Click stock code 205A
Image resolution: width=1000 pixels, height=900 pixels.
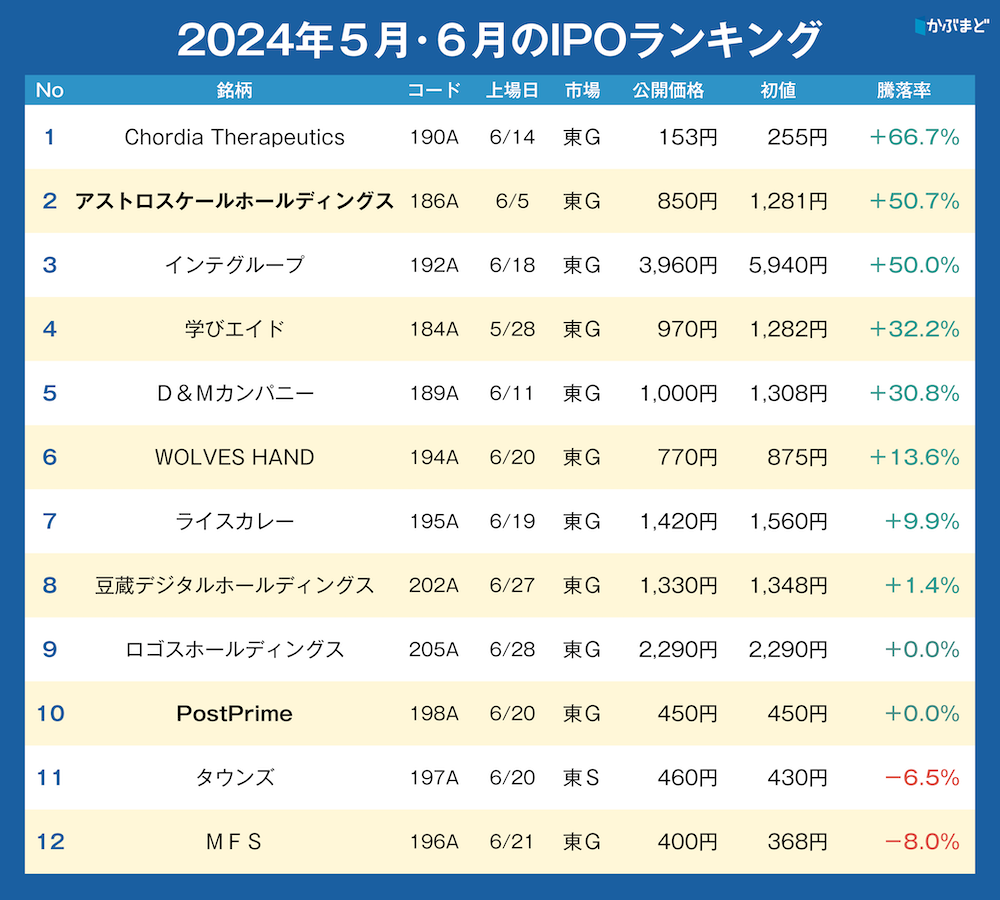[x=434, y=649]
